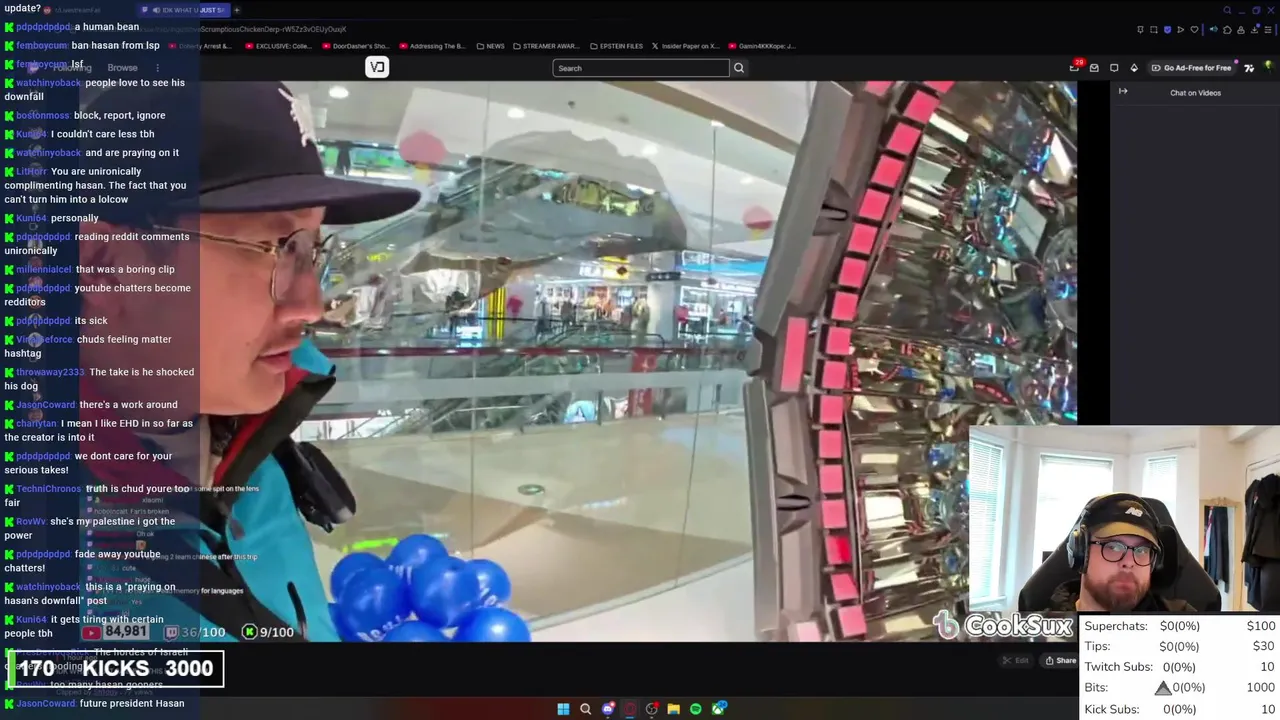Open the Twitch nav more-options dots

click(157, 68)
